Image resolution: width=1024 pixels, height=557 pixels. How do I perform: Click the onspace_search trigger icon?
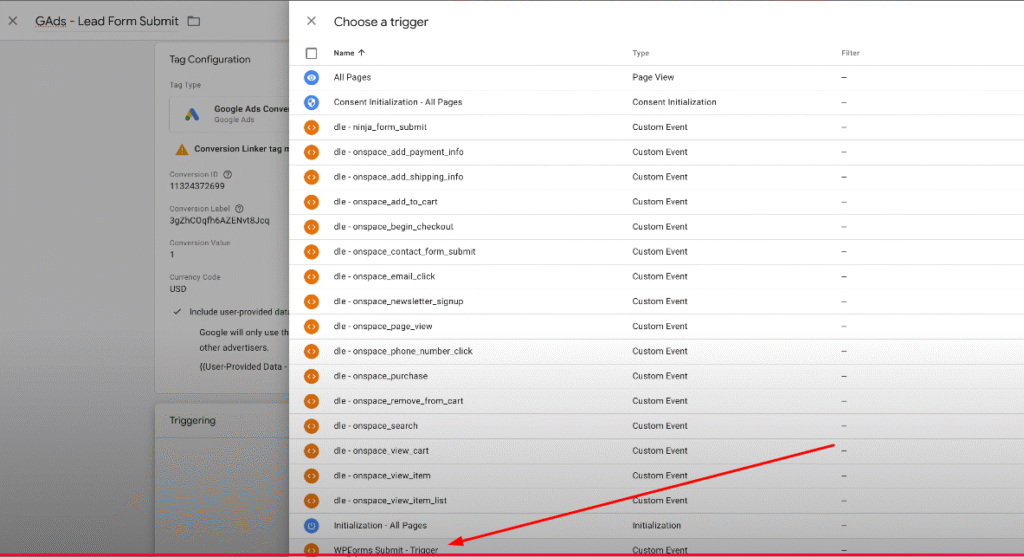[x=312, y=426]
